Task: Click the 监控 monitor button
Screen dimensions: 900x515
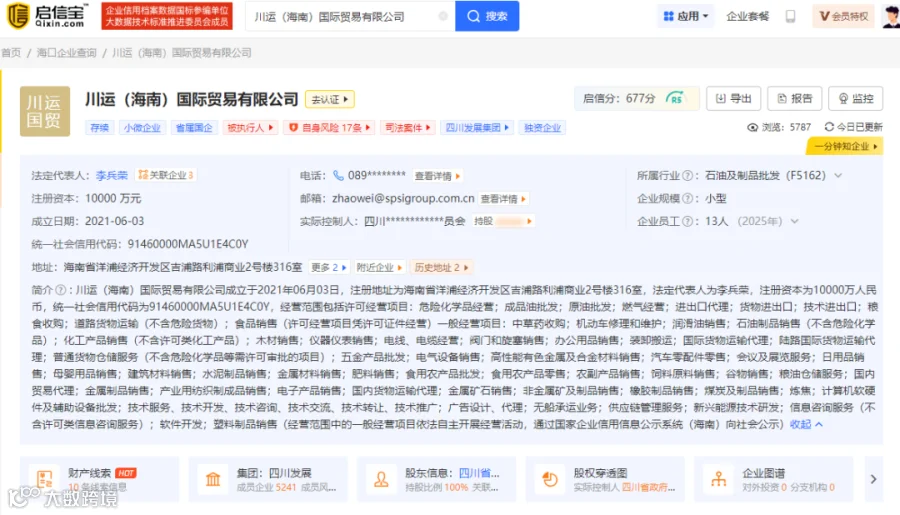Action: 855,99
